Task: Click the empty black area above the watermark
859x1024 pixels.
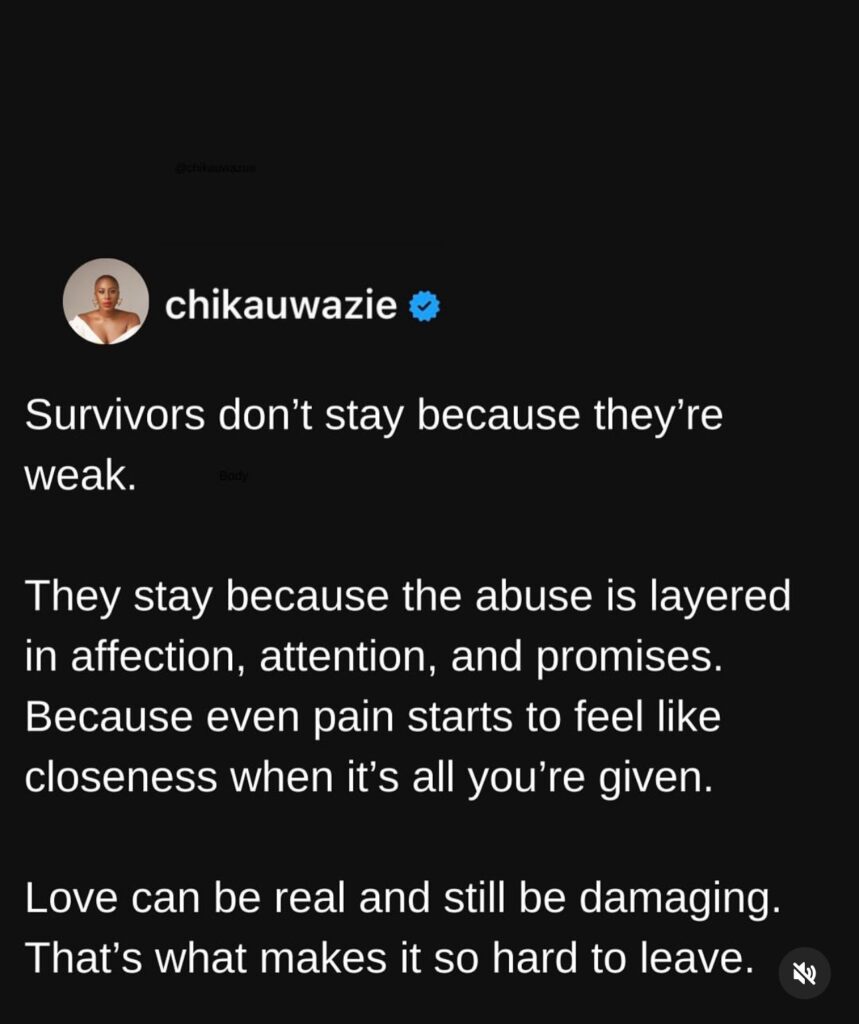Action: tap(429, 78)
